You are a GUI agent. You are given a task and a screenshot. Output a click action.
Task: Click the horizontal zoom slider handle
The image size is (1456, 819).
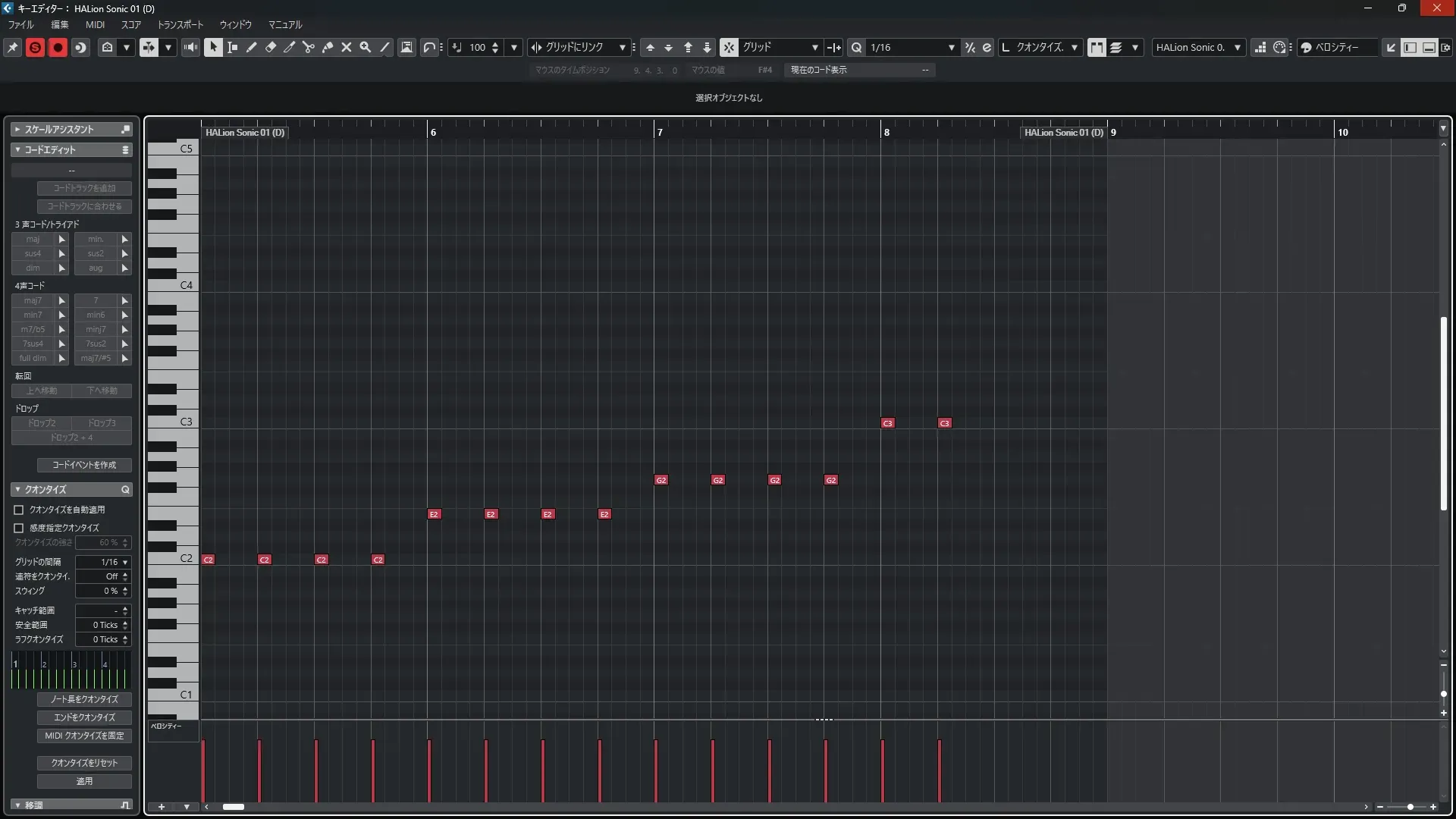coord(1410,807)
